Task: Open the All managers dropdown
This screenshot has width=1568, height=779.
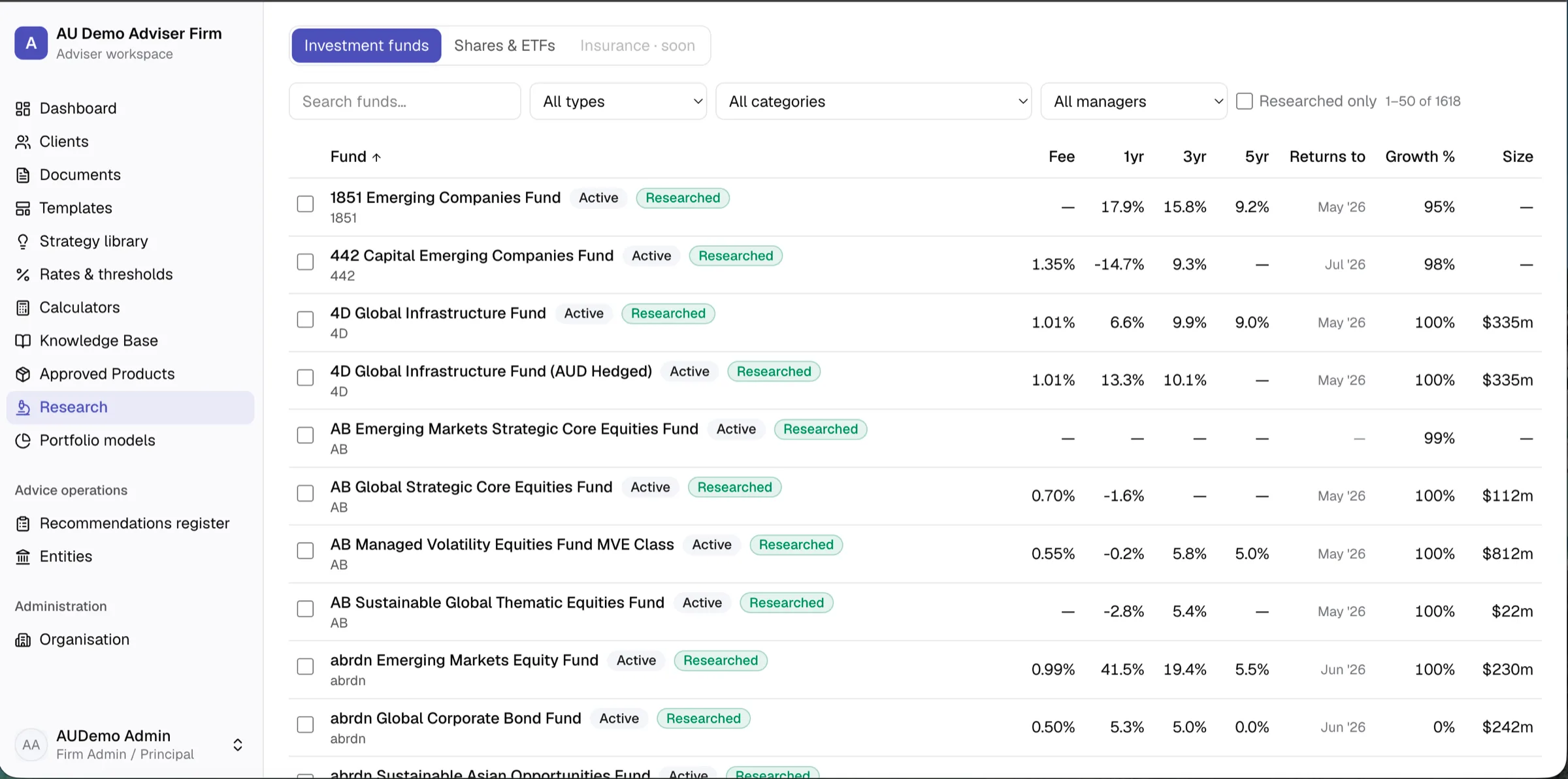Action: pyautogui.click(x=1134, y=101)
